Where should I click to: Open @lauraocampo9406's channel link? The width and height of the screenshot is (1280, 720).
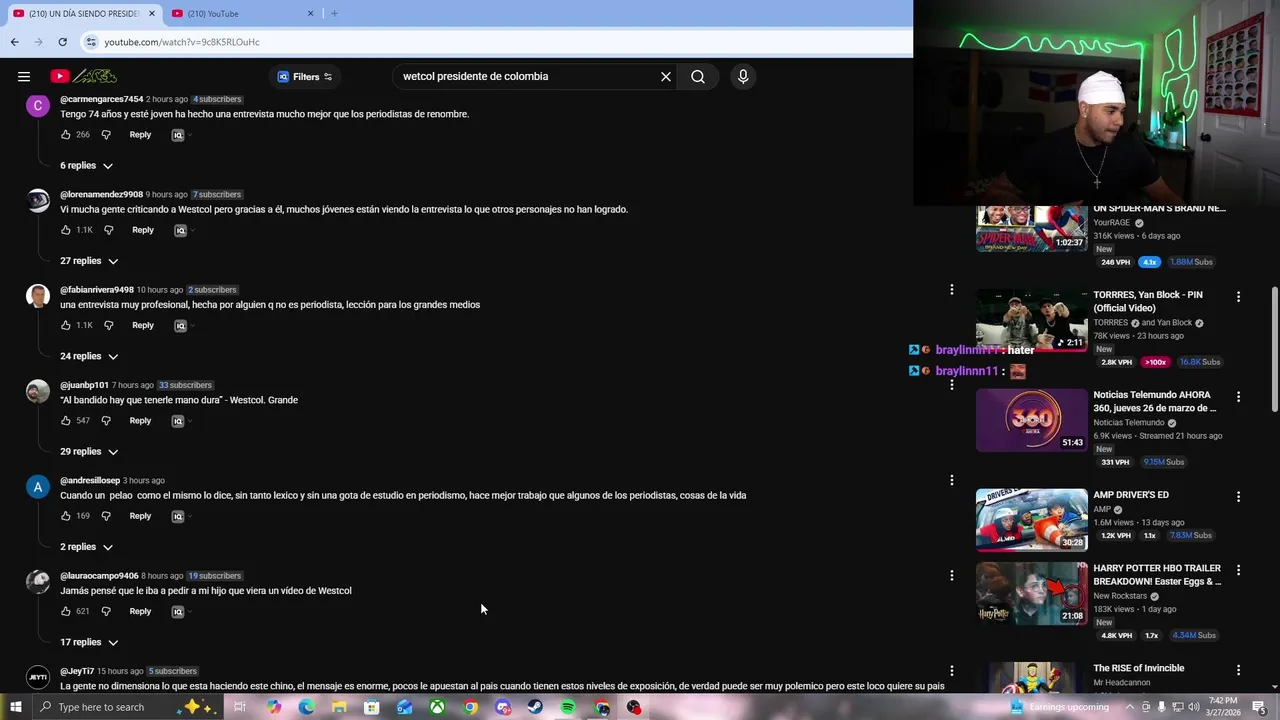tap(99, 576)
